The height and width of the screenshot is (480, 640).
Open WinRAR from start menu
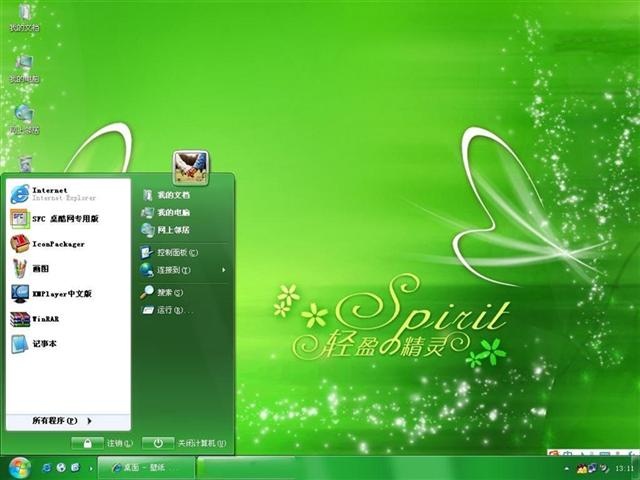68,319
